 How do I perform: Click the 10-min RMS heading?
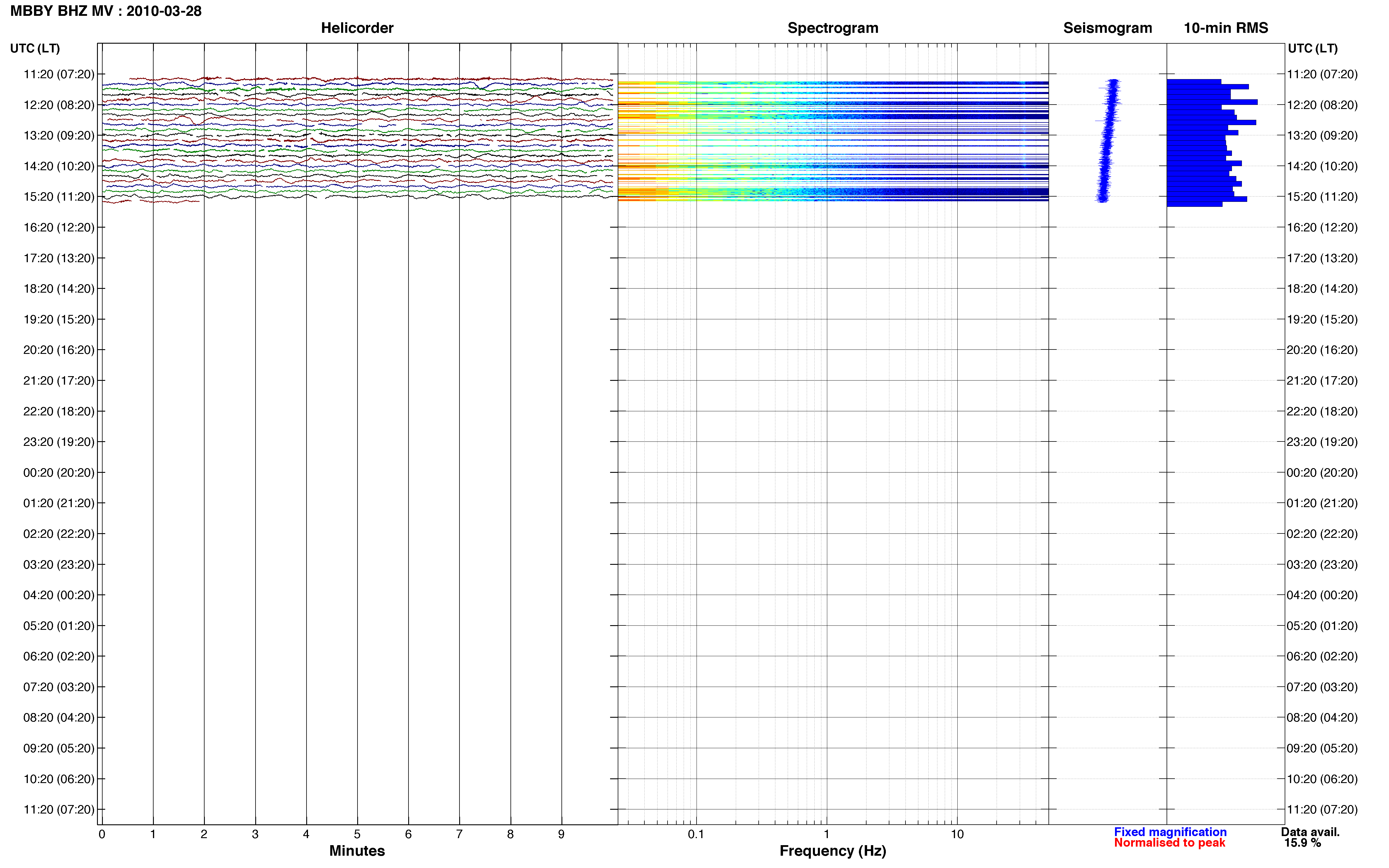coord(1225,28)
